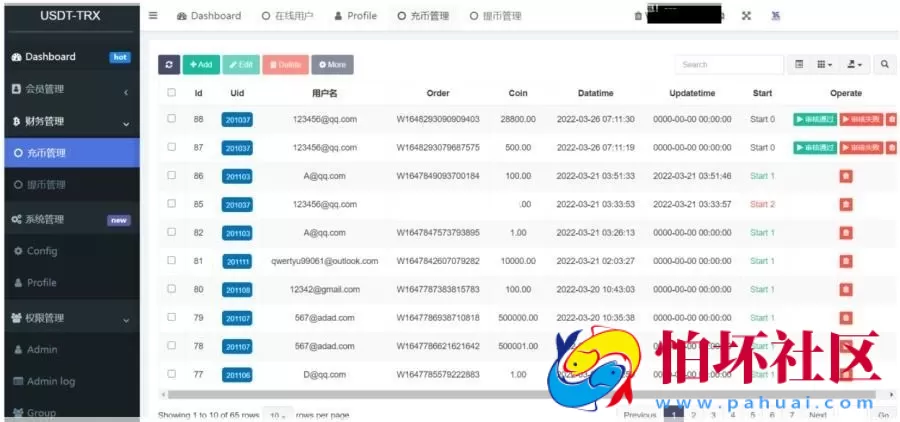Open Uid badge 201037 in row 88
The image size is (900, 422).
pos(237,120)
